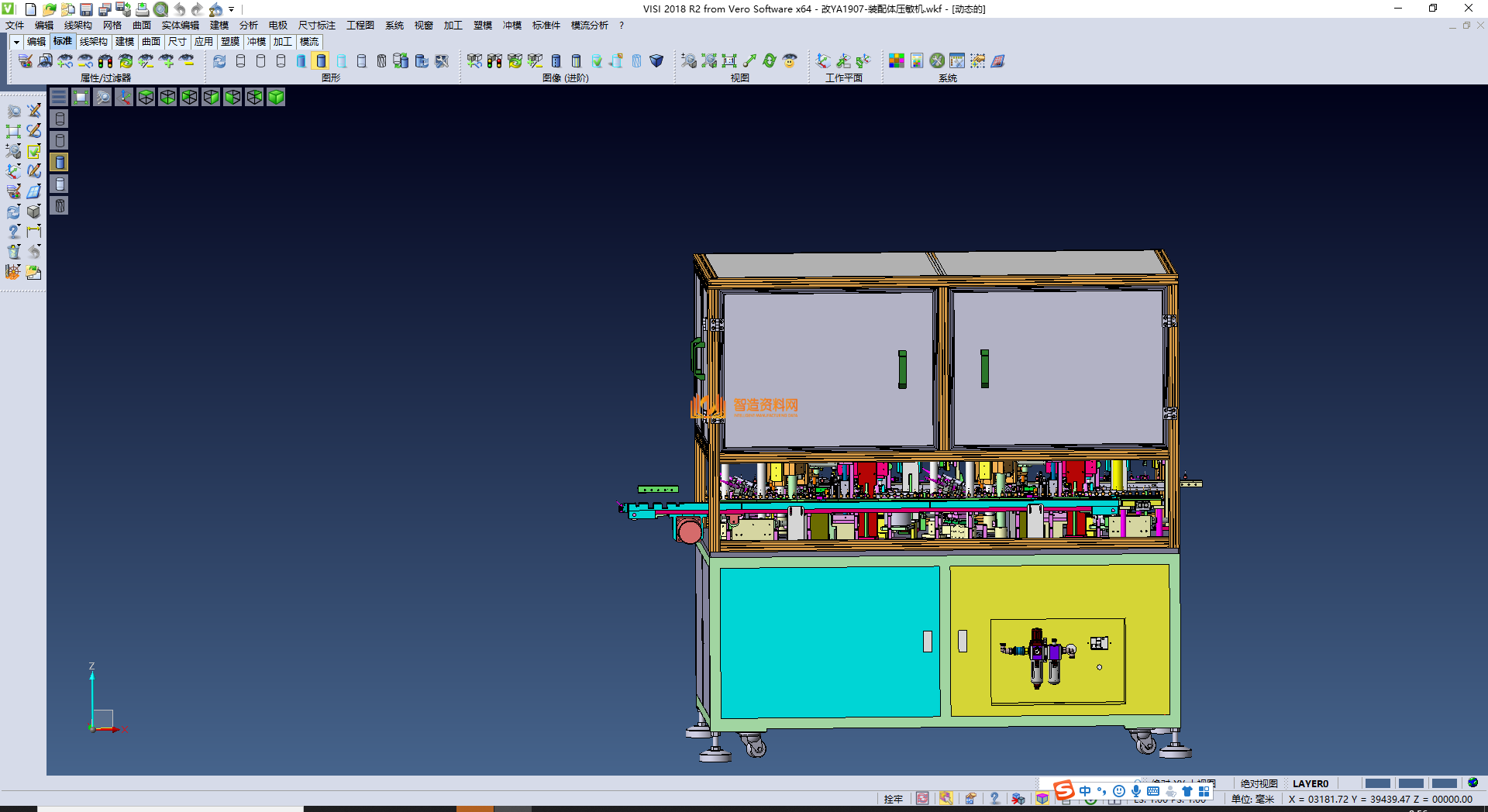The image size is (1488, 812).
Task: Toggle the wireframe cylinder display mode
Action: click(240, 60)
